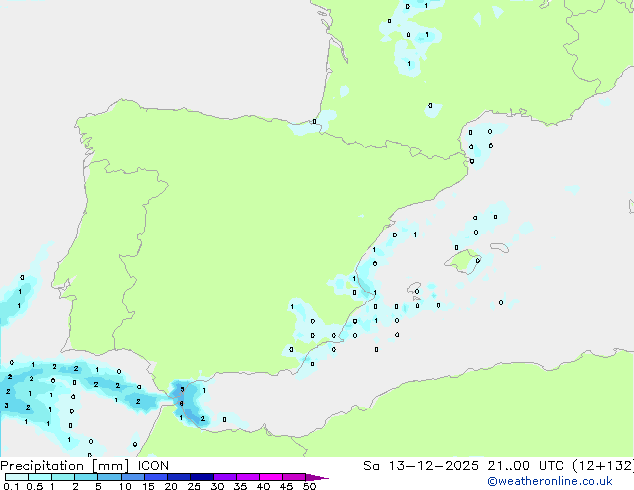634x490 pixels.
Task: Click the "Precipitation [mm]" title label
Action: 60,465
